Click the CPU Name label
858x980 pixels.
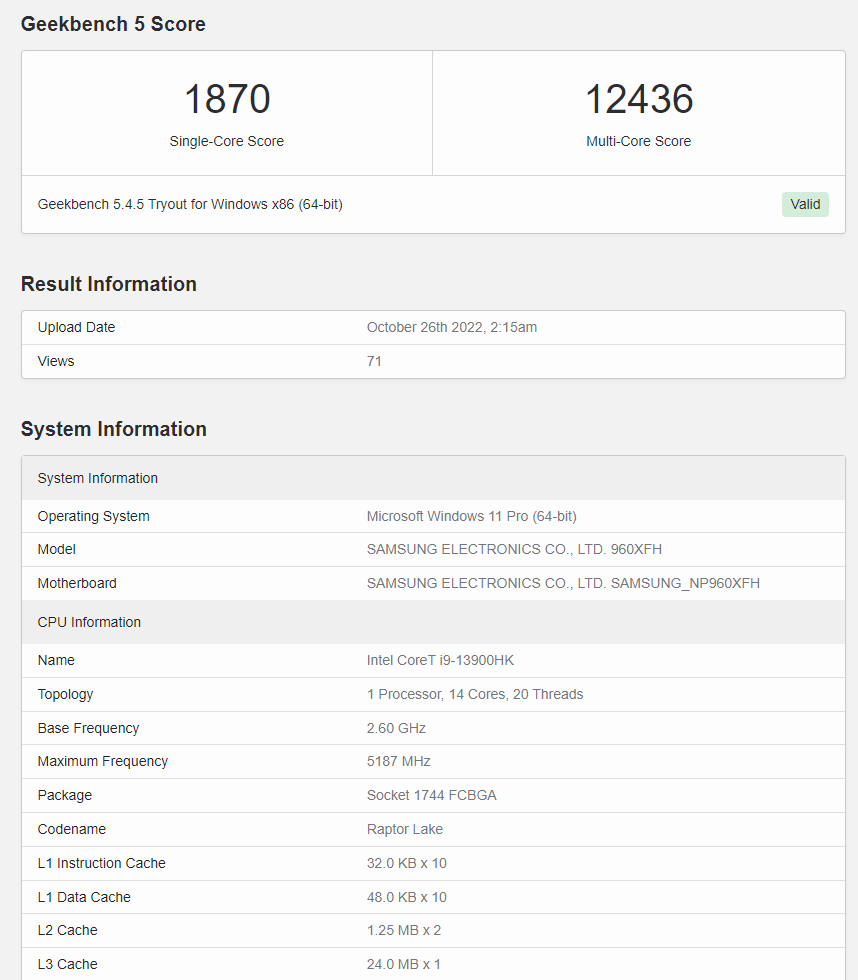tap(56, 661)
